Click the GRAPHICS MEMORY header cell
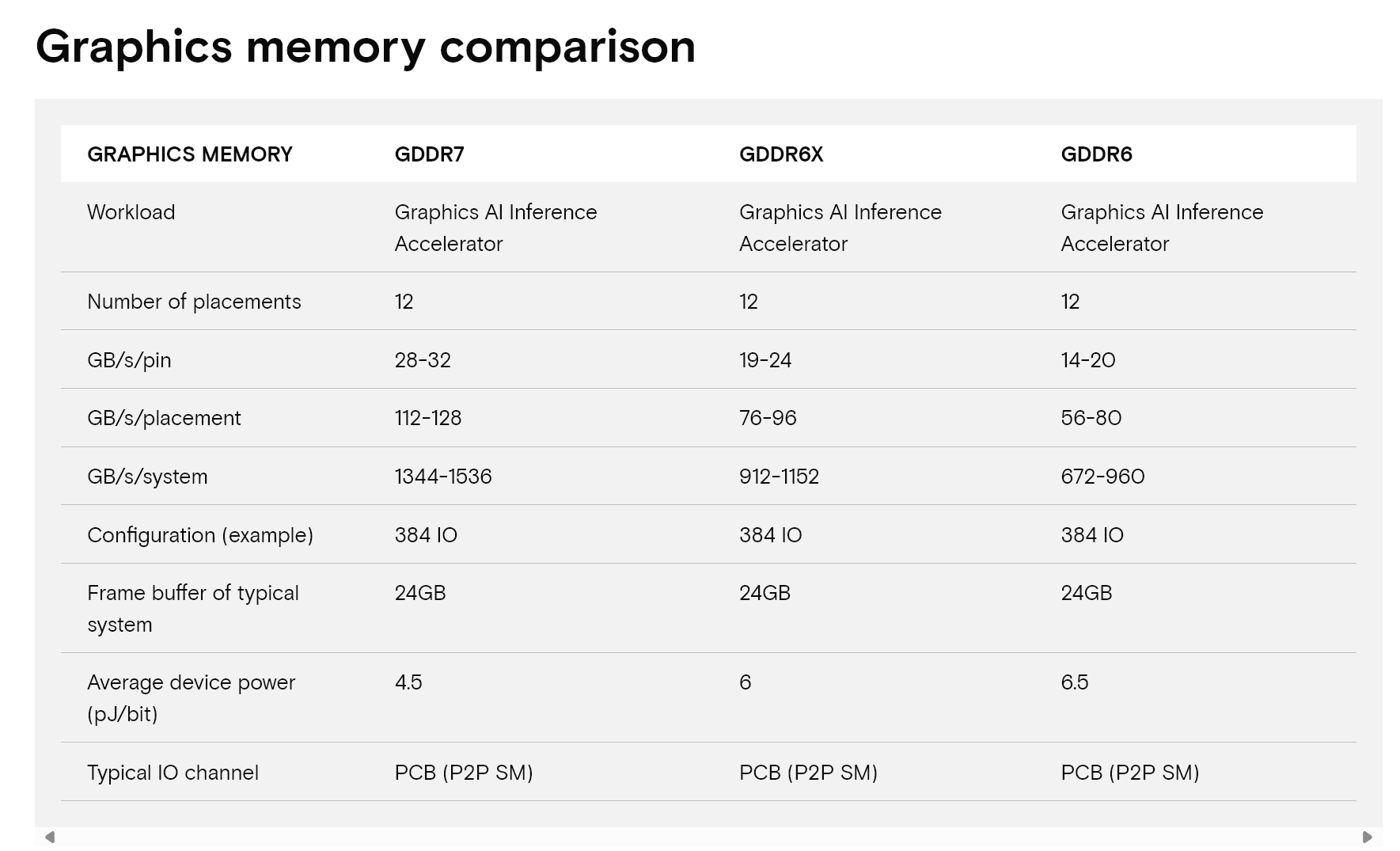 [x=190, y=154]
